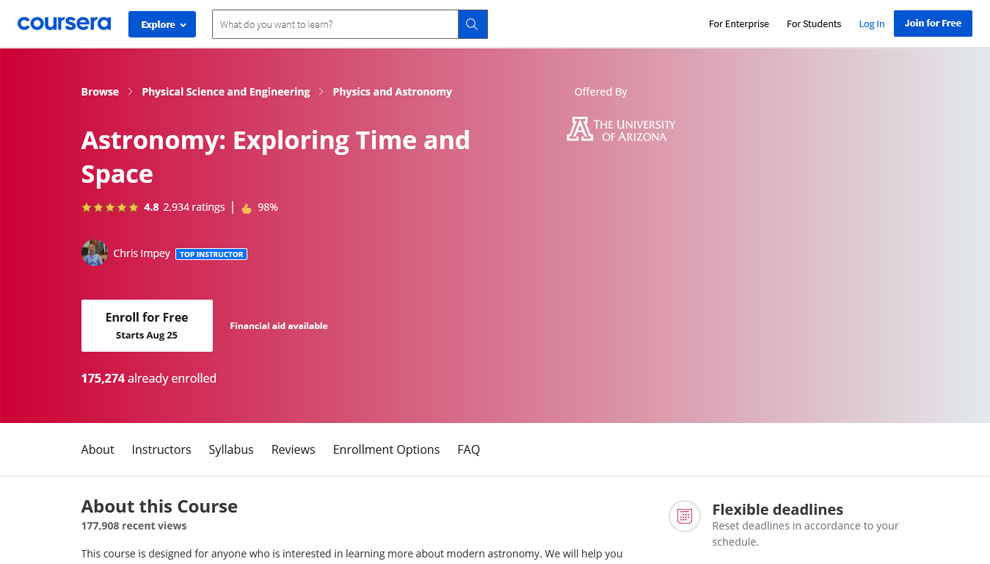Viewport: 990px width, 564px height.
Task: Click the Join for Free button
Action: (x=933, y=23)
